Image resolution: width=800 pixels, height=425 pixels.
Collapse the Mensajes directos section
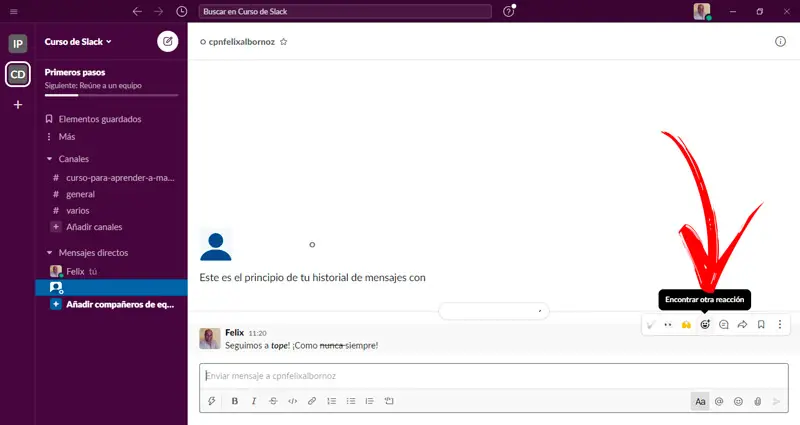(49, 253)
